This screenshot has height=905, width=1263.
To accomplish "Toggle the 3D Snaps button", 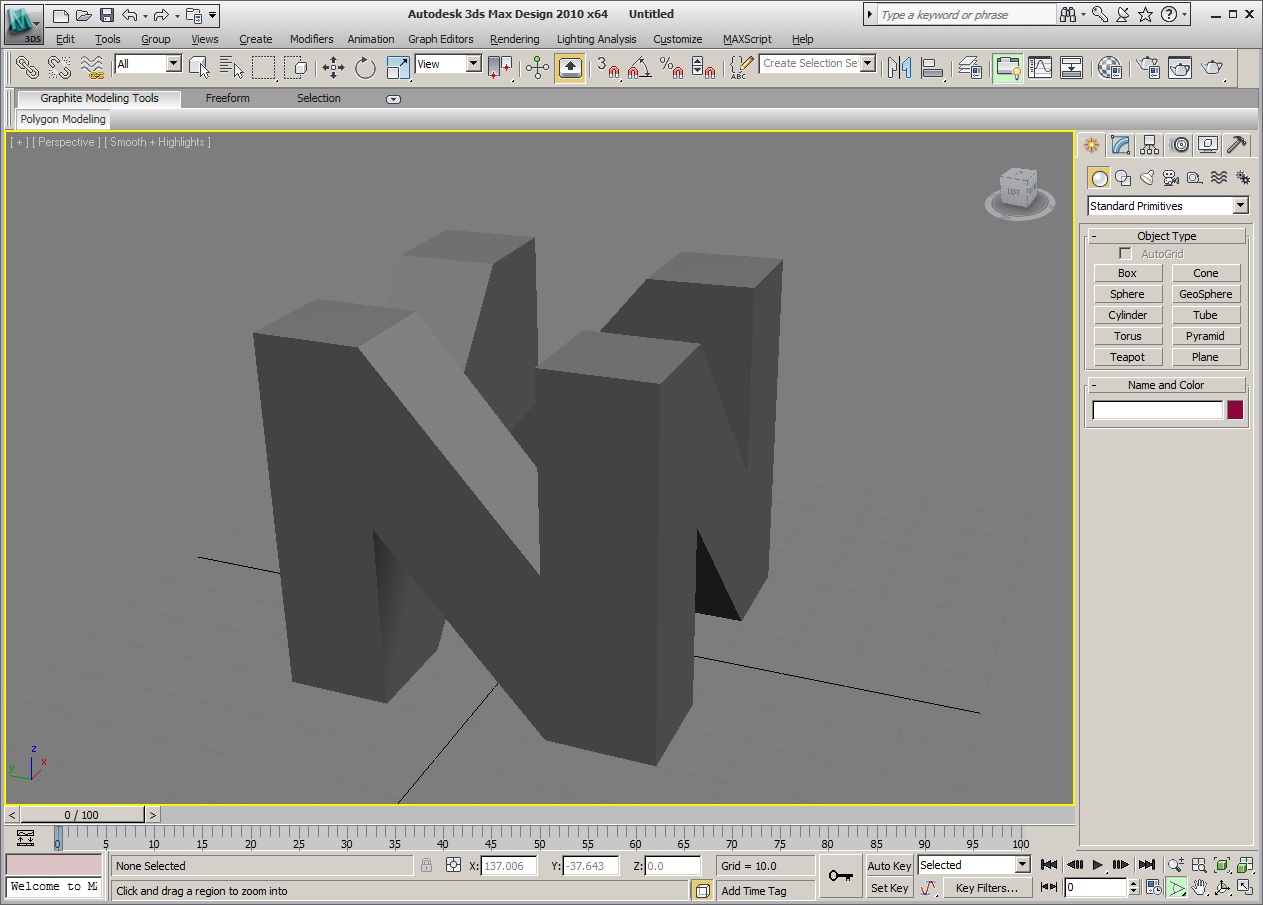I will (608, 67).
